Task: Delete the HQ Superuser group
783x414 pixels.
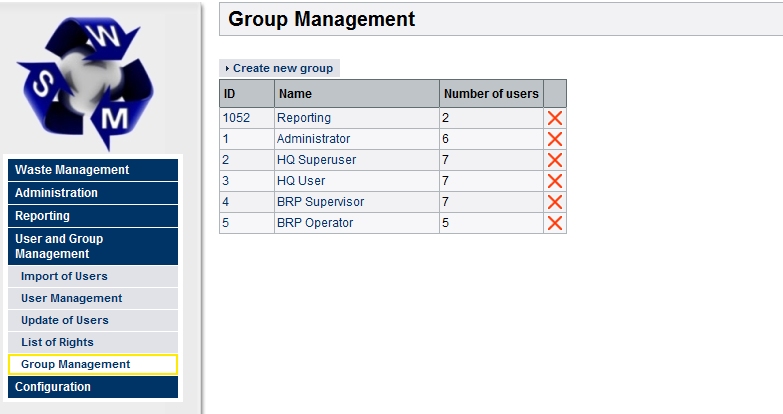Action: coord(555,160)
